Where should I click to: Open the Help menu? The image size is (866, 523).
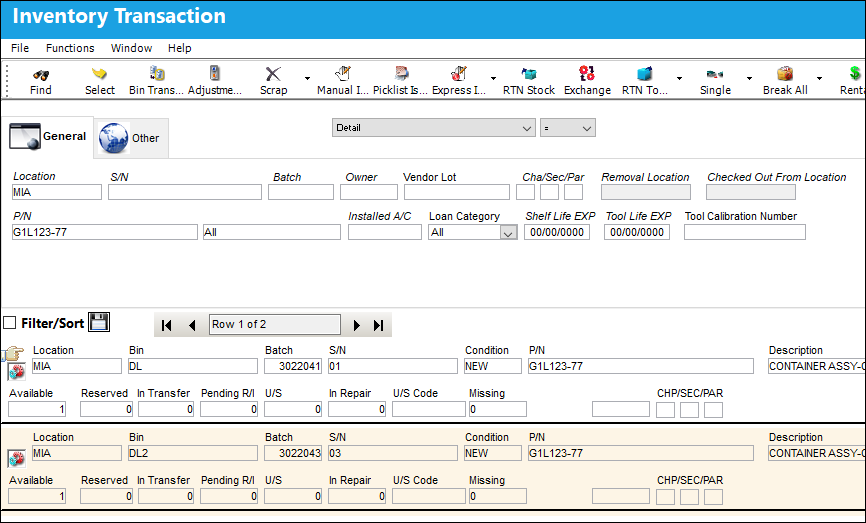179,48
